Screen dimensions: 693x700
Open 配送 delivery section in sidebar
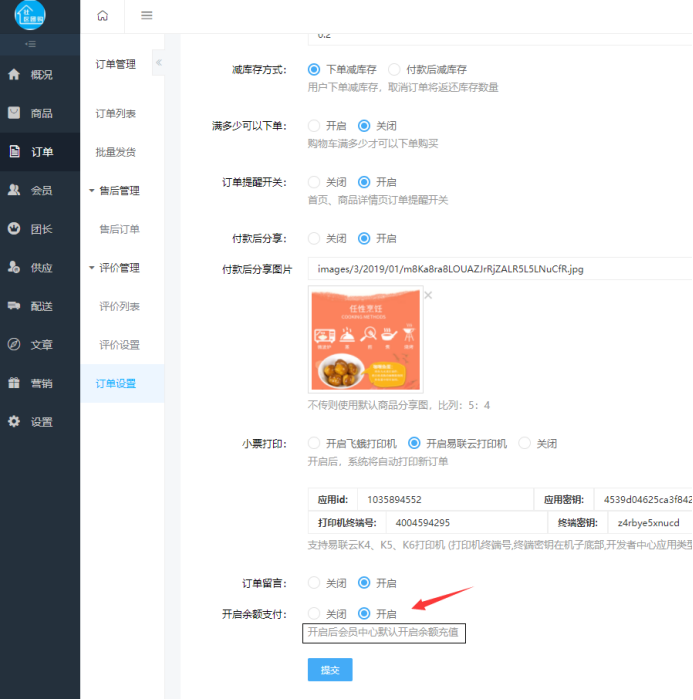(40, 306)
